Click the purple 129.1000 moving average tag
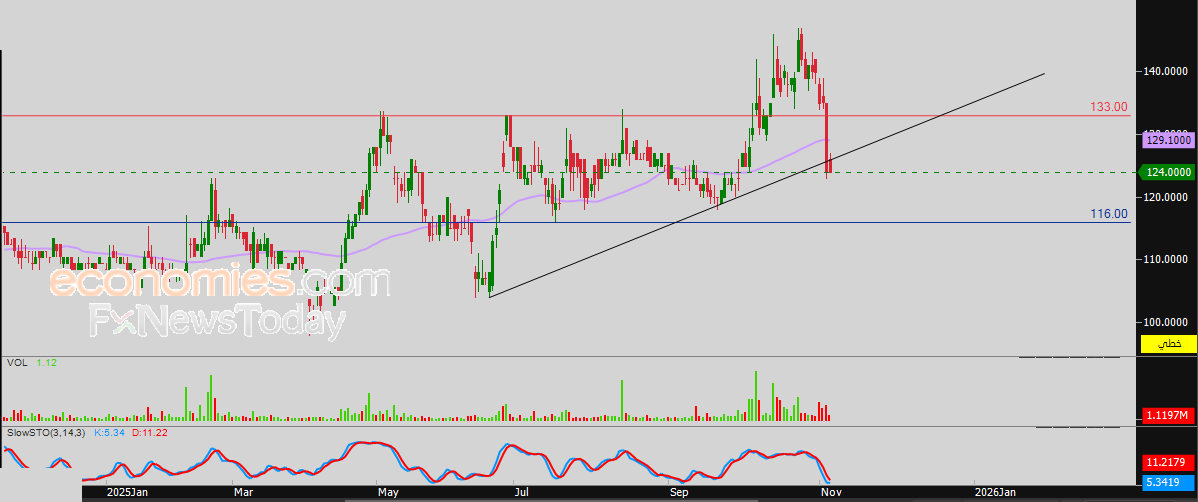Image resolution: width=1198 pixels, height=502 pixels. point(1169,141)
